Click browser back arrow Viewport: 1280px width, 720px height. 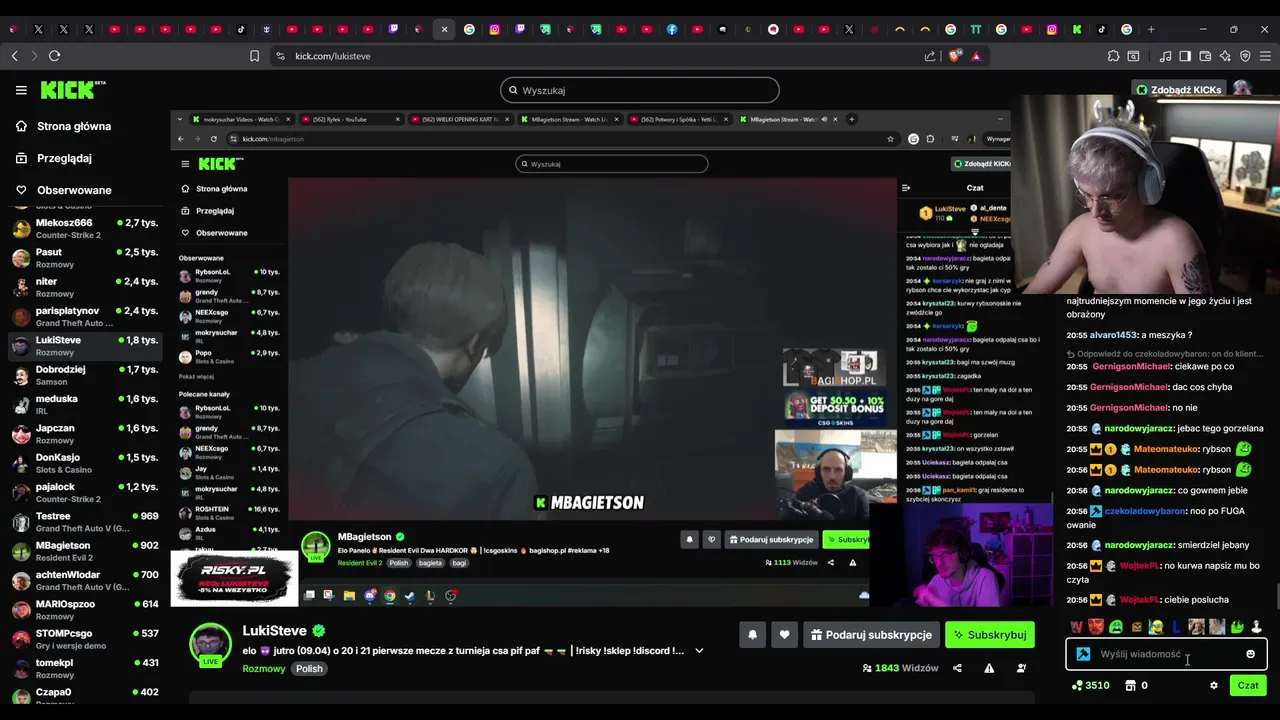pos(14,56)
